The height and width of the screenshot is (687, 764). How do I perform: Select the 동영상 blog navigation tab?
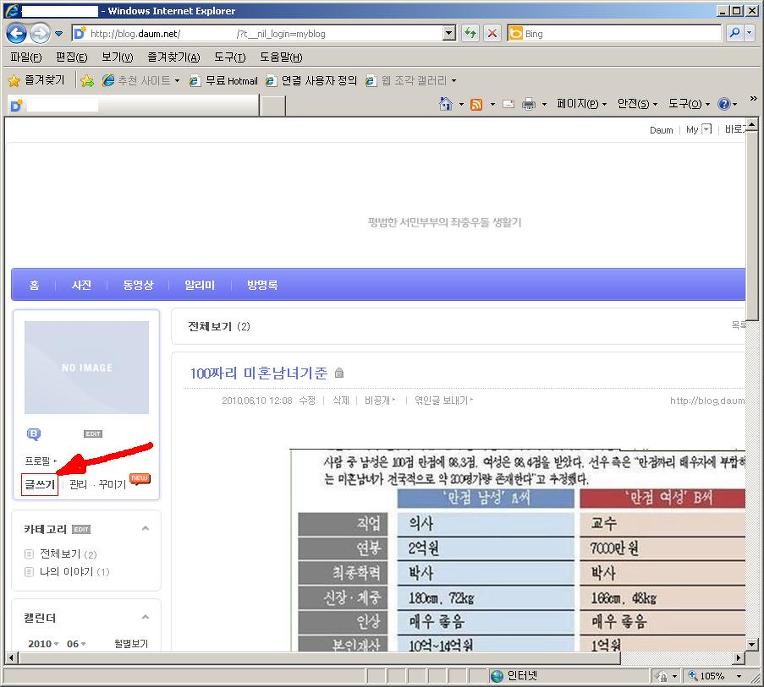(x=138, y=285)
